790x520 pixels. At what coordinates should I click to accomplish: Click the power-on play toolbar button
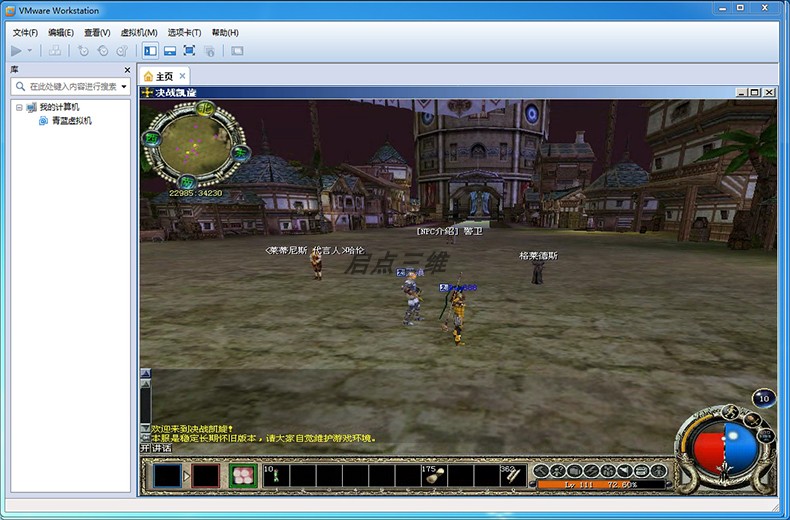(17, 50)
